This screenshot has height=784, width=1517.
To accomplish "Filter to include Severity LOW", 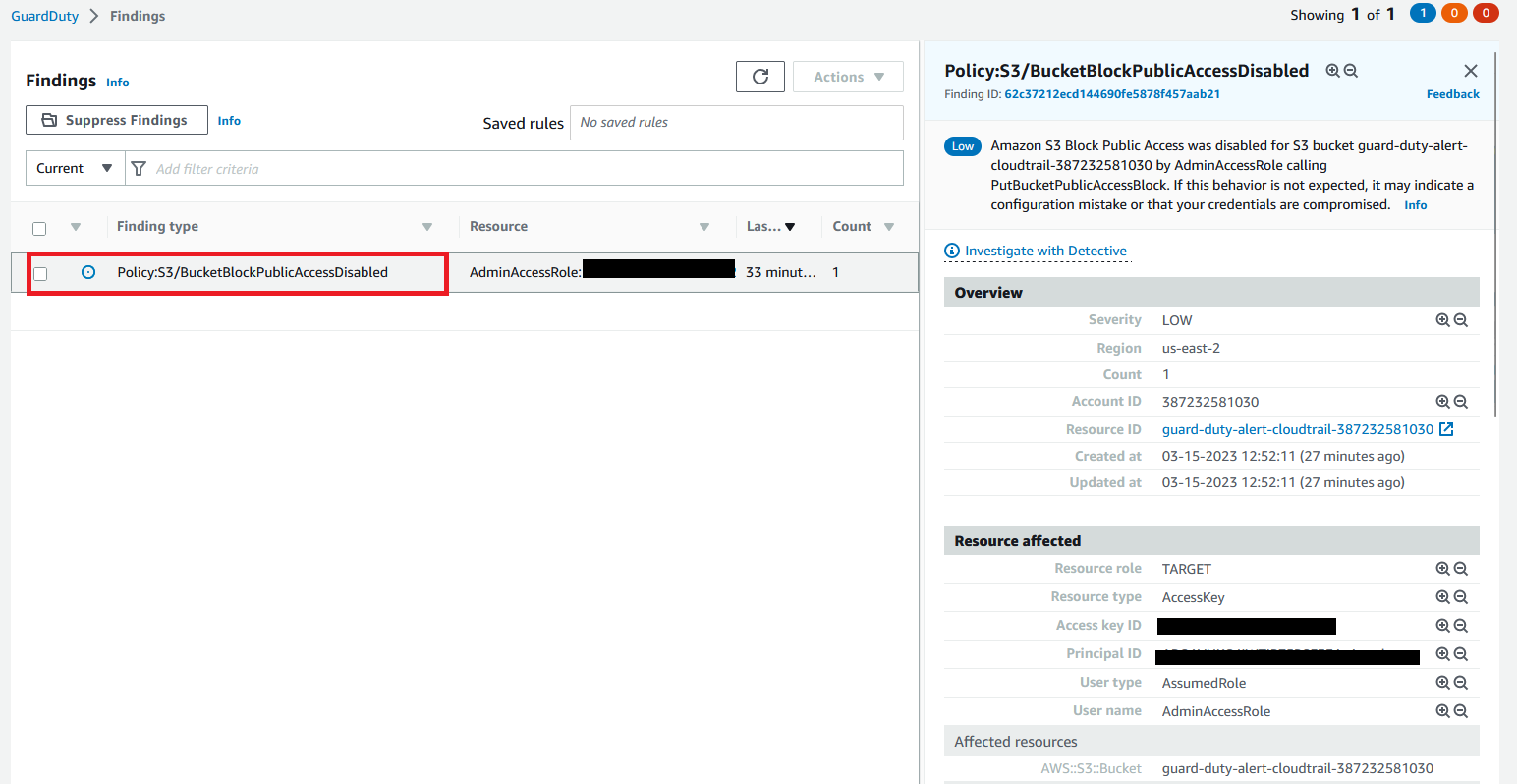I will pos(1442,320).
